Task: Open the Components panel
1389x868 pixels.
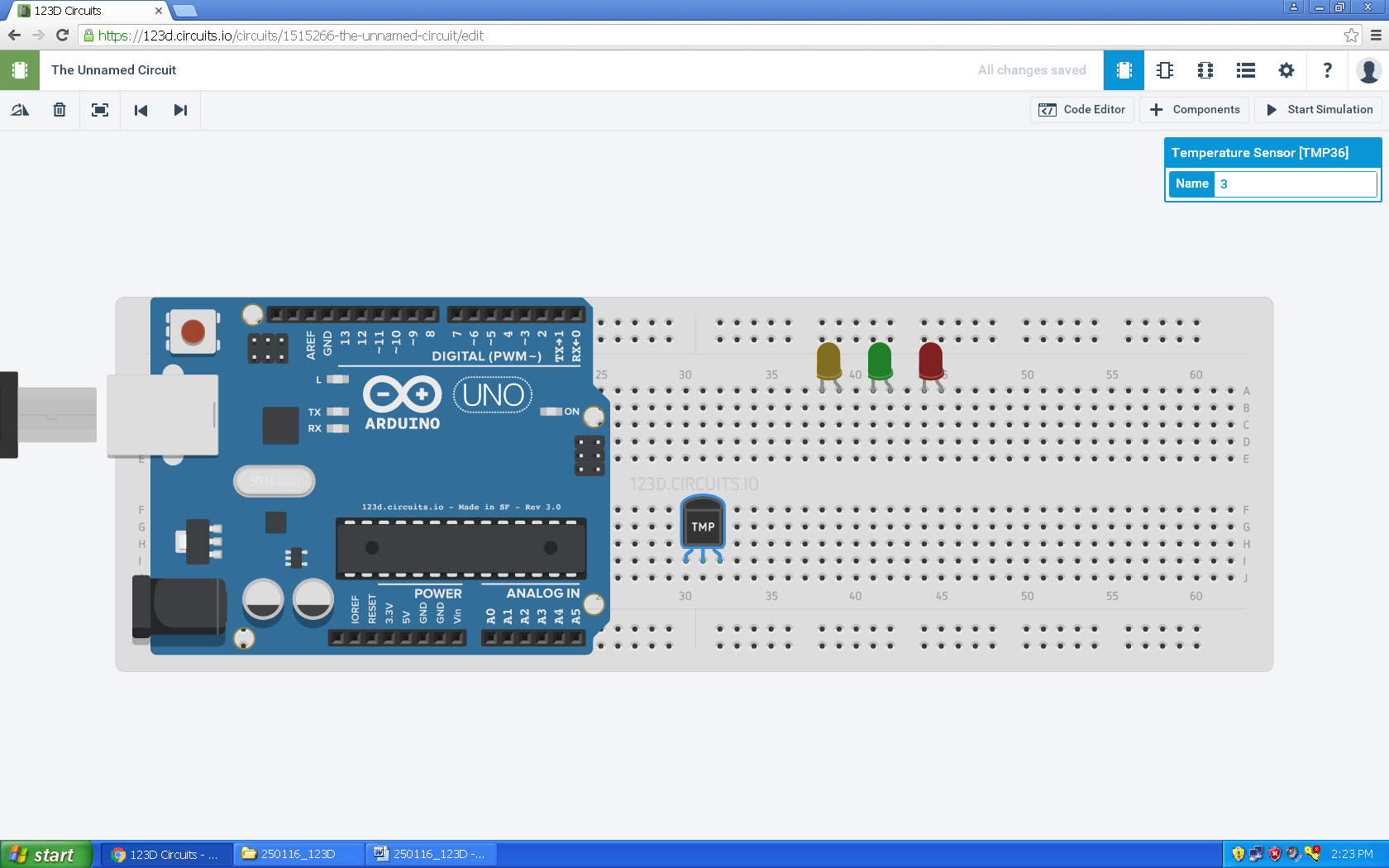Action: (x=1195, y=110)
